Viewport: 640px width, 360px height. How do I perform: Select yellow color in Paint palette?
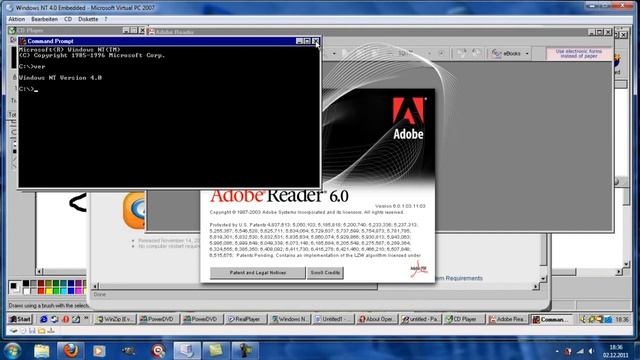click(49, 291)
